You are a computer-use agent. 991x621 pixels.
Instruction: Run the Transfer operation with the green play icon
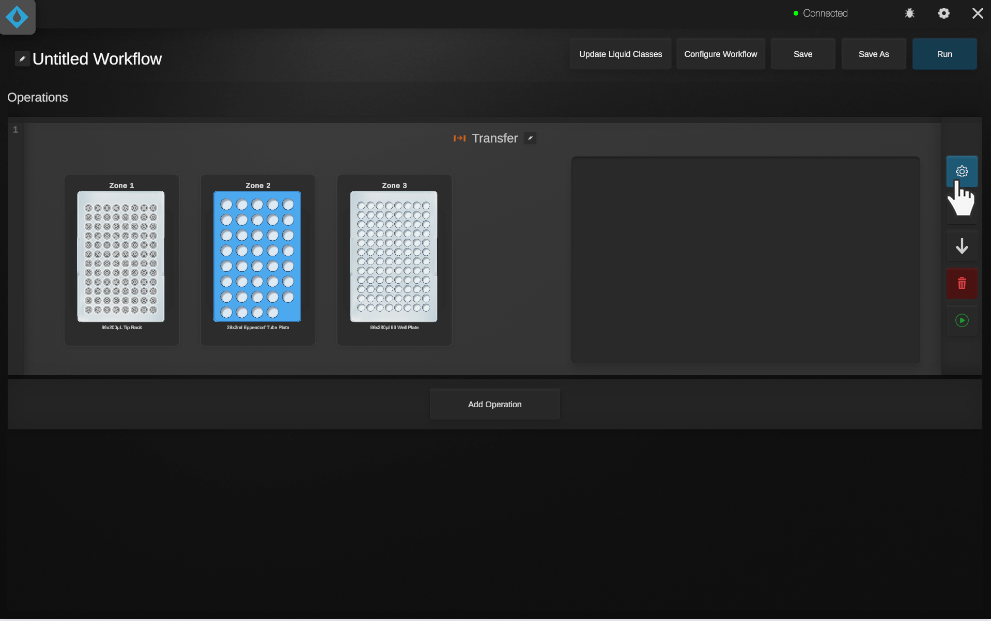click(x=961, y=320)
